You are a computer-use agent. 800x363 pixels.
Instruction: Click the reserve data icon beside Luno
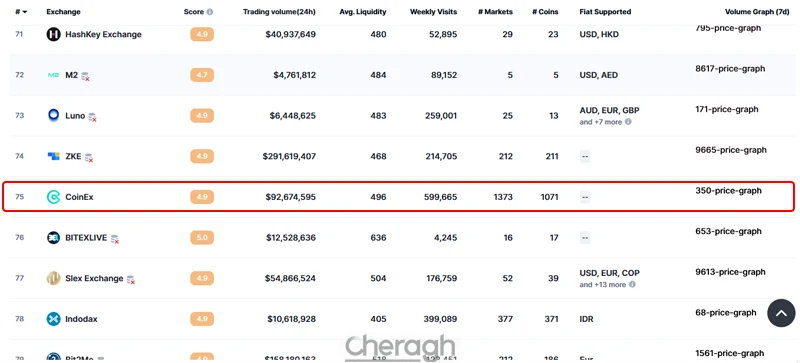(92, 117)
